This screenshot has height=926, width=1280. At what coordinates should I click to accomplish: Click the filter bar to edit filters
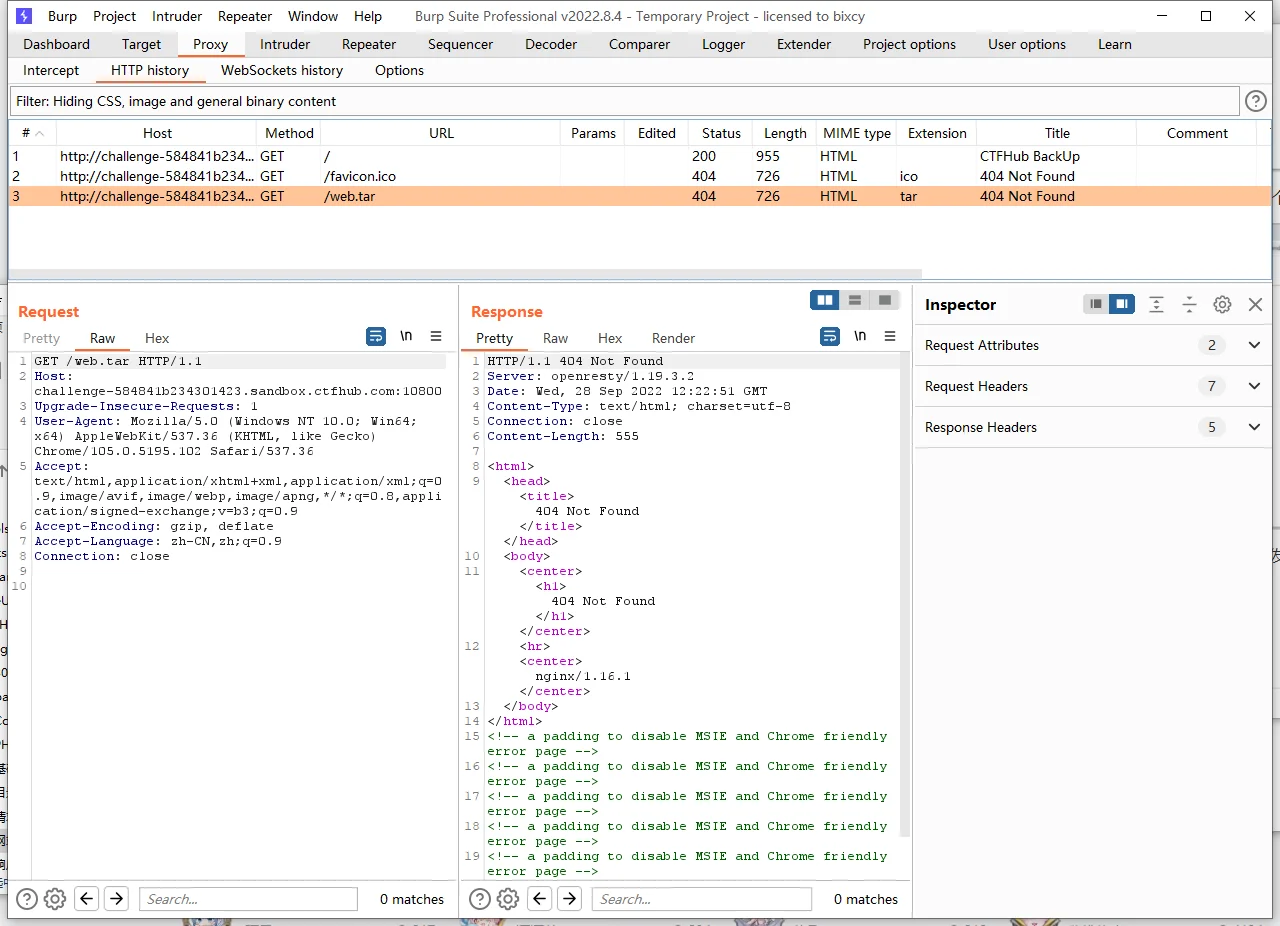624,101
